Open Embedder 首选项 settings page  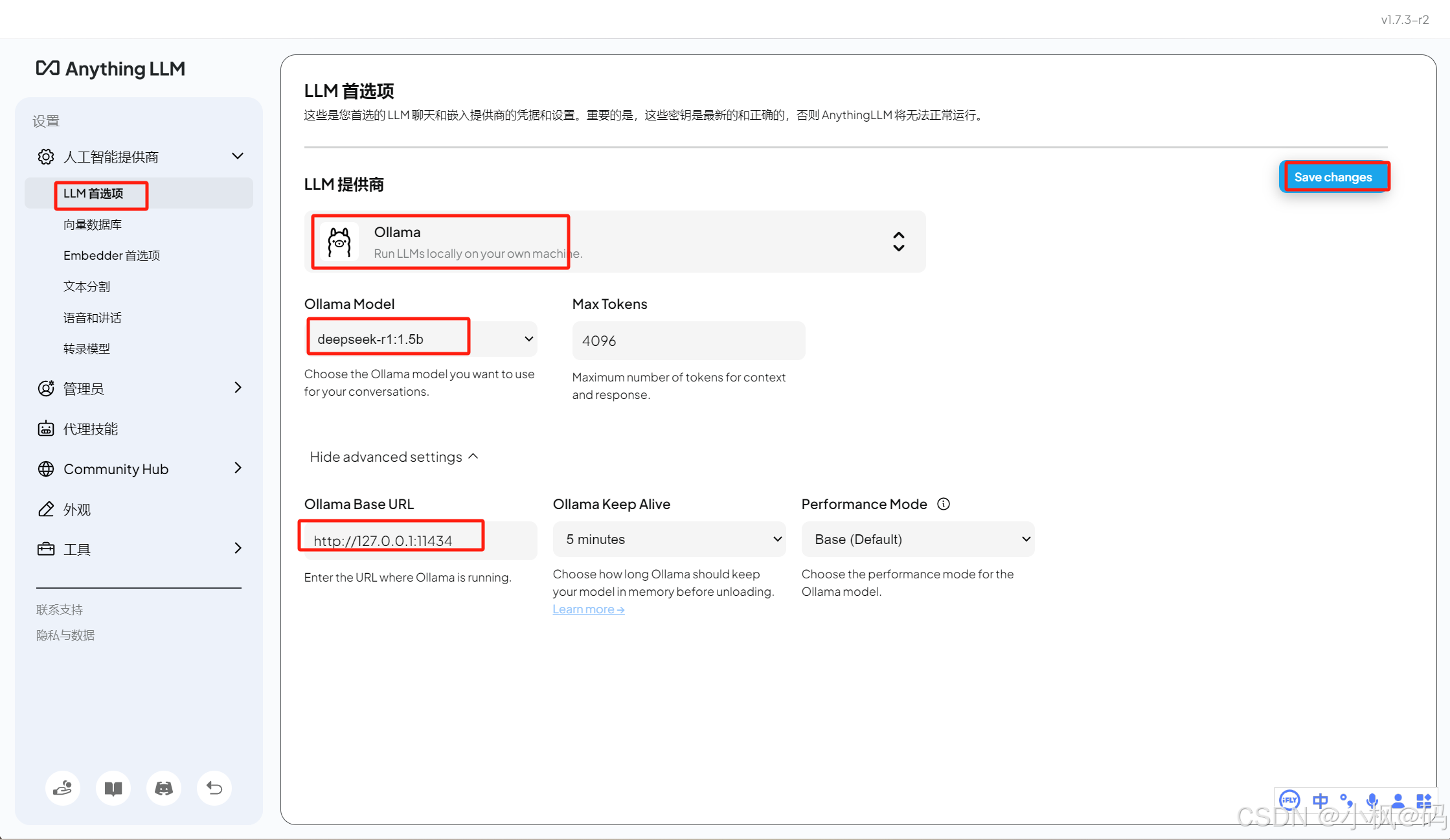coord(111,255)
